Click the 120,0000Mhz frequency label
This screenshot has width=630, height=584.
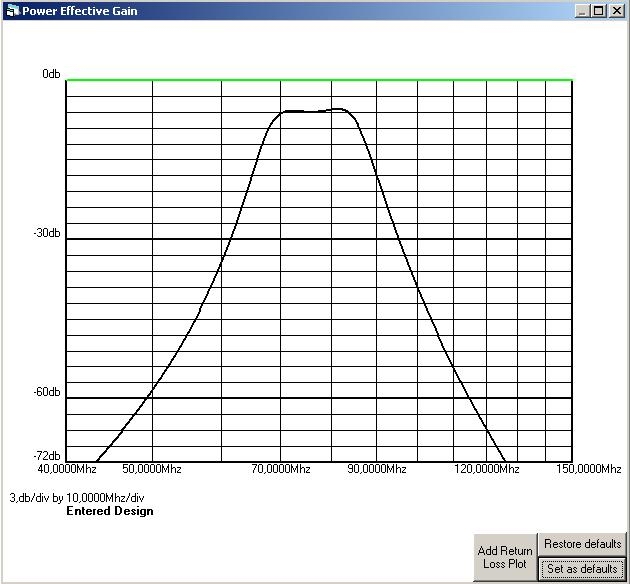[487, 469]
